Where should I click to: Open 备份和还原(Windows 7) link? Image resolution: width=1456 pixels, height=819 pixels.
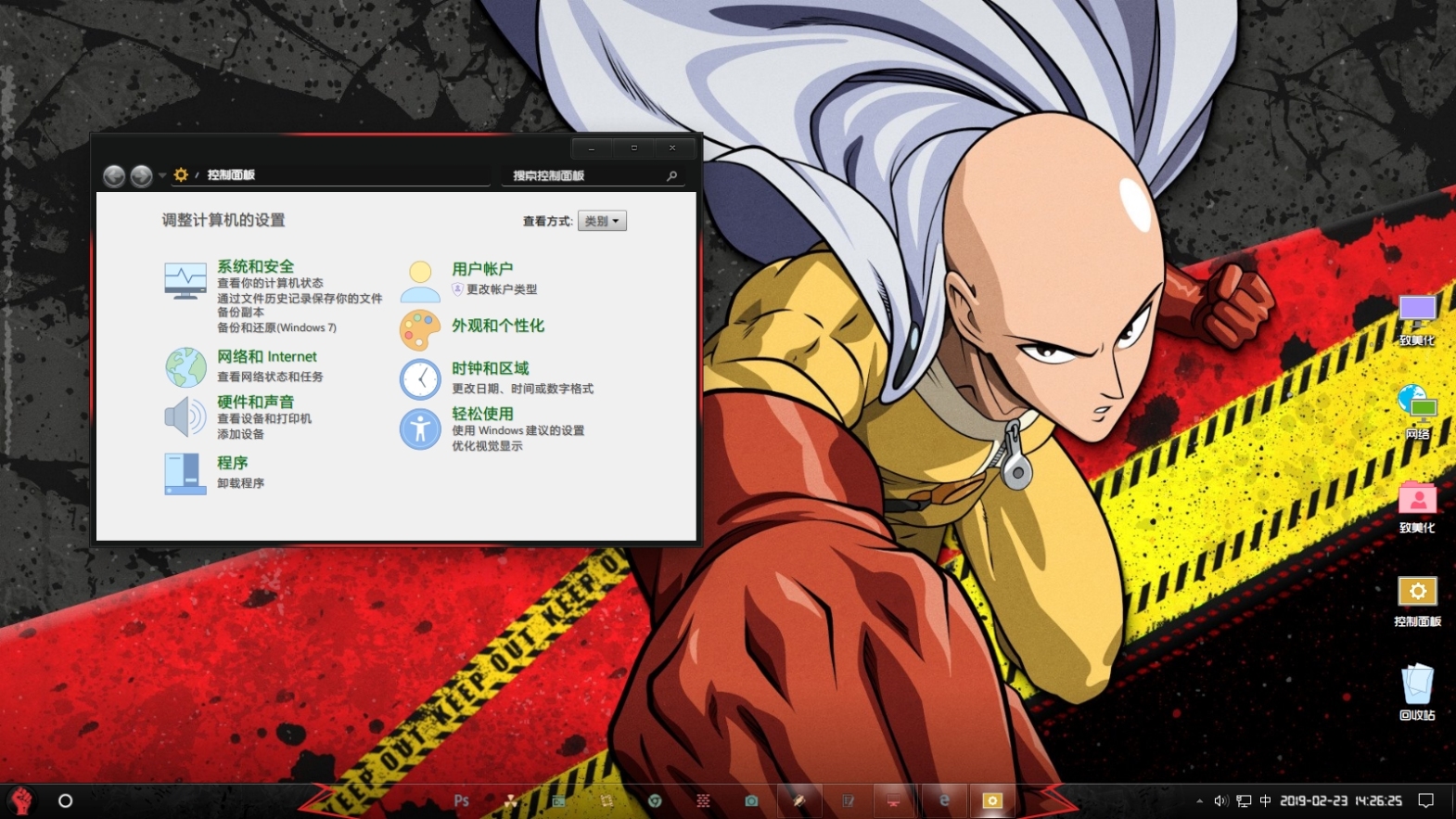pyautogui.click(x=276, y=327)
